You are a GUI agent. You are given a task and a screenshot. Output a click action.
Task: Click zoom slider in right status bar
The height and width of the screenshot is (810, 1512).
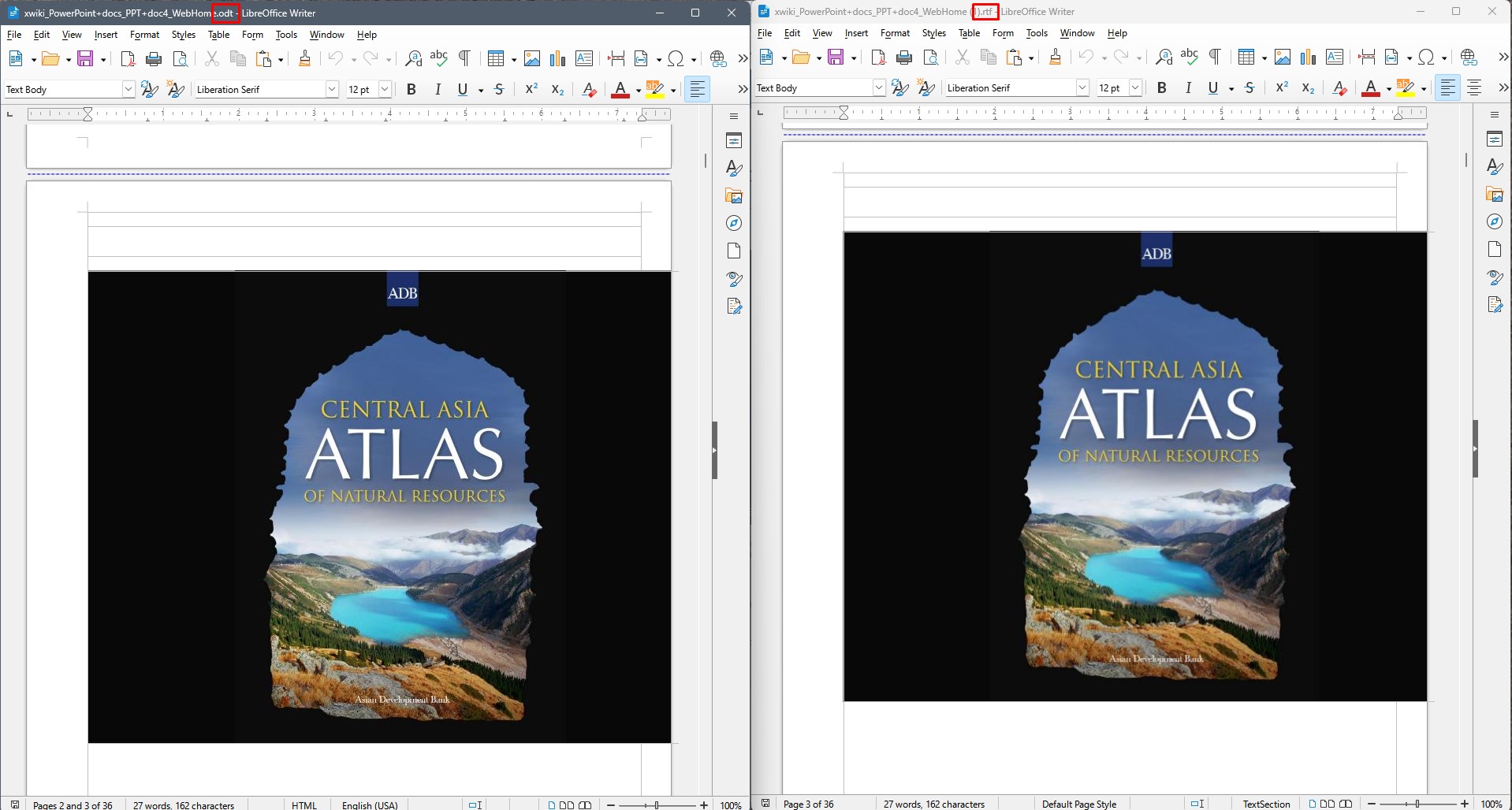tap(1417, 804)
